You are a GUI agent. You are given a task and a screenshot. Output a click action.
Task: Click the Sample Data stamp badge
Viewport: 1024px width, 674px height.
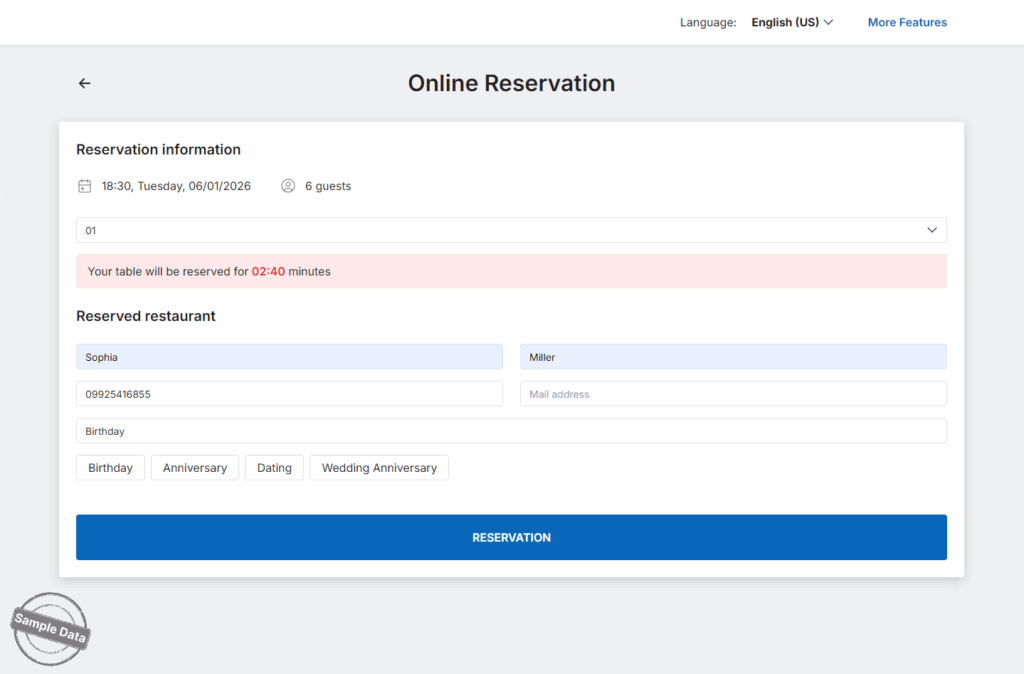pyautogui.click(x=50, y=629)
